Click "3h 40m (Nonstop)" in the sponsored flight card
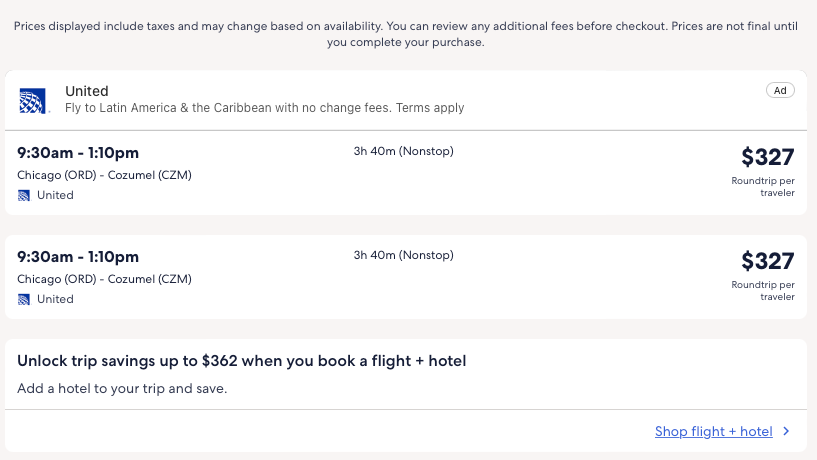817x460 pixels. pos(403,151)
